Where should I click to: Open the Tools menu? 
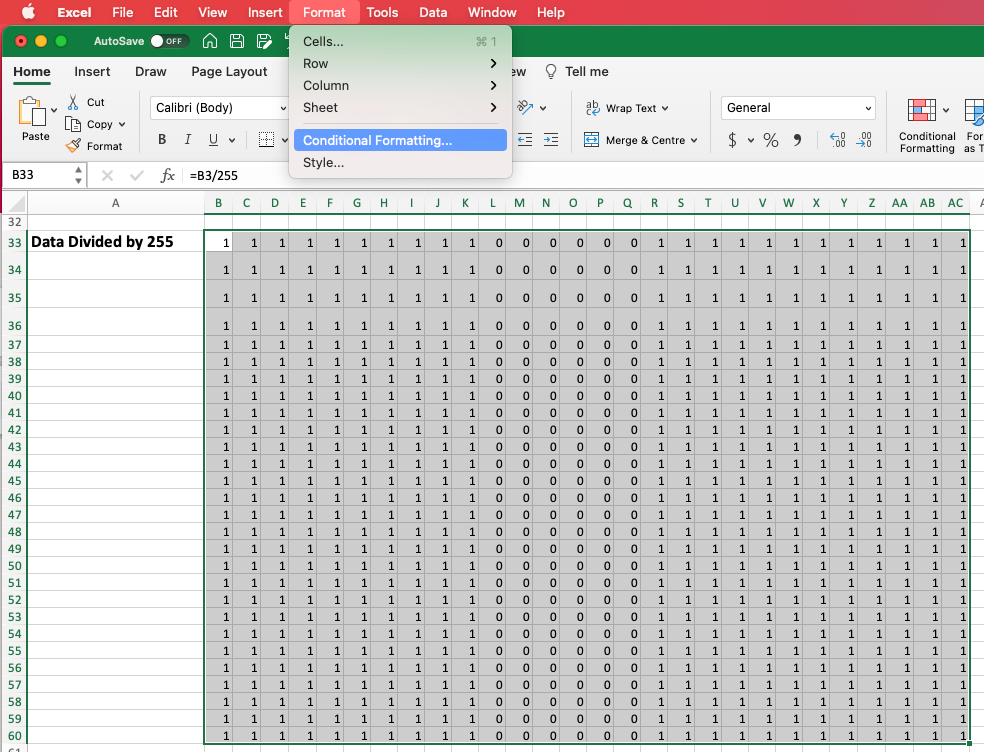pyautogui.click(x=382, y=12)
